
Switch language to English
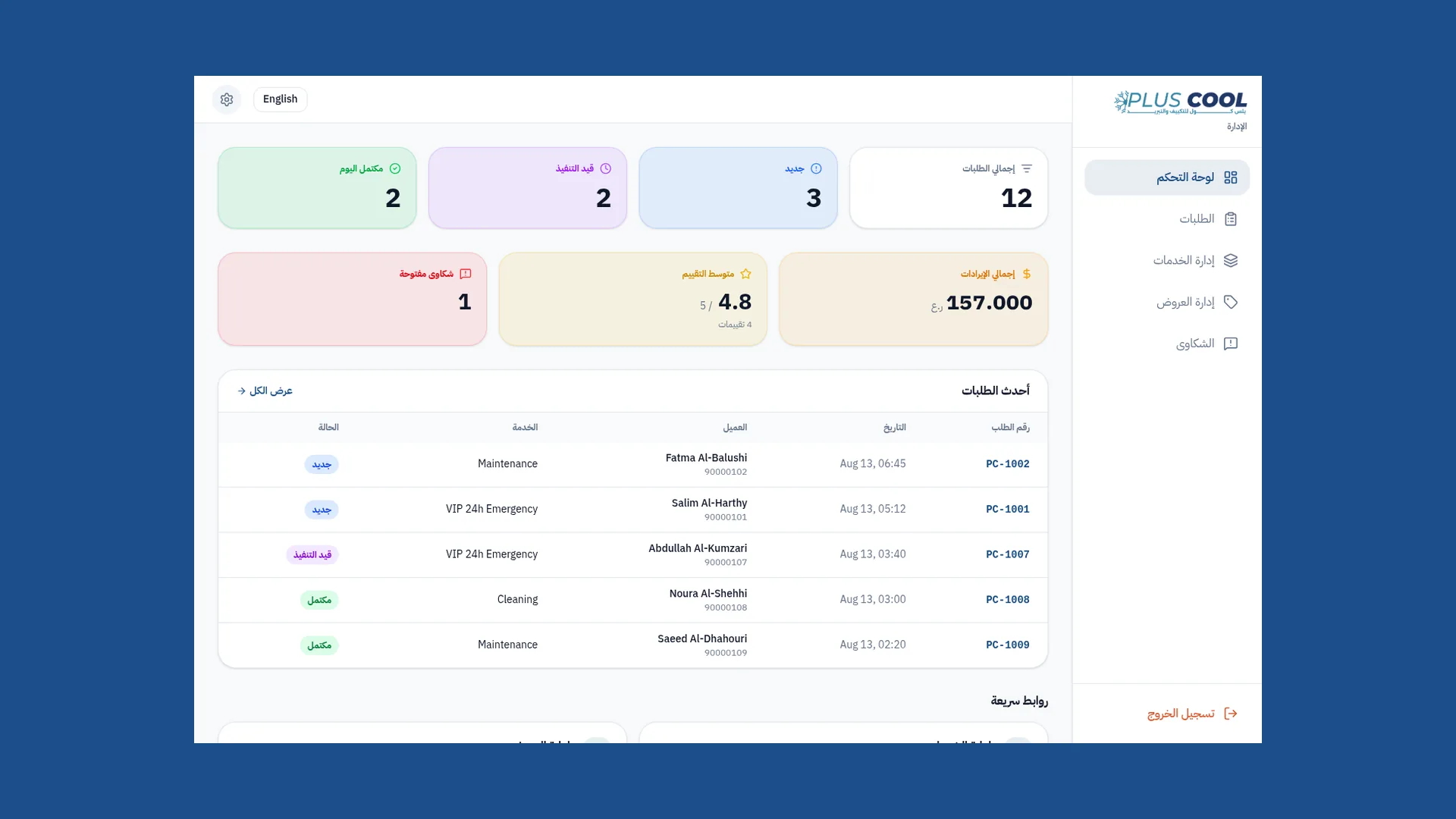(280, 99)
